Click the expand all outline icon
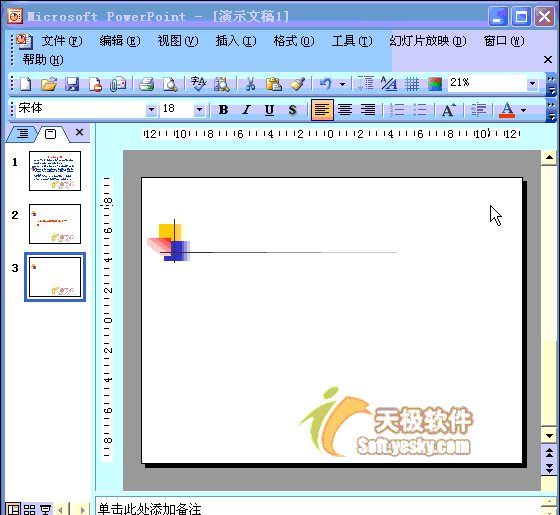 coord(365,84)
